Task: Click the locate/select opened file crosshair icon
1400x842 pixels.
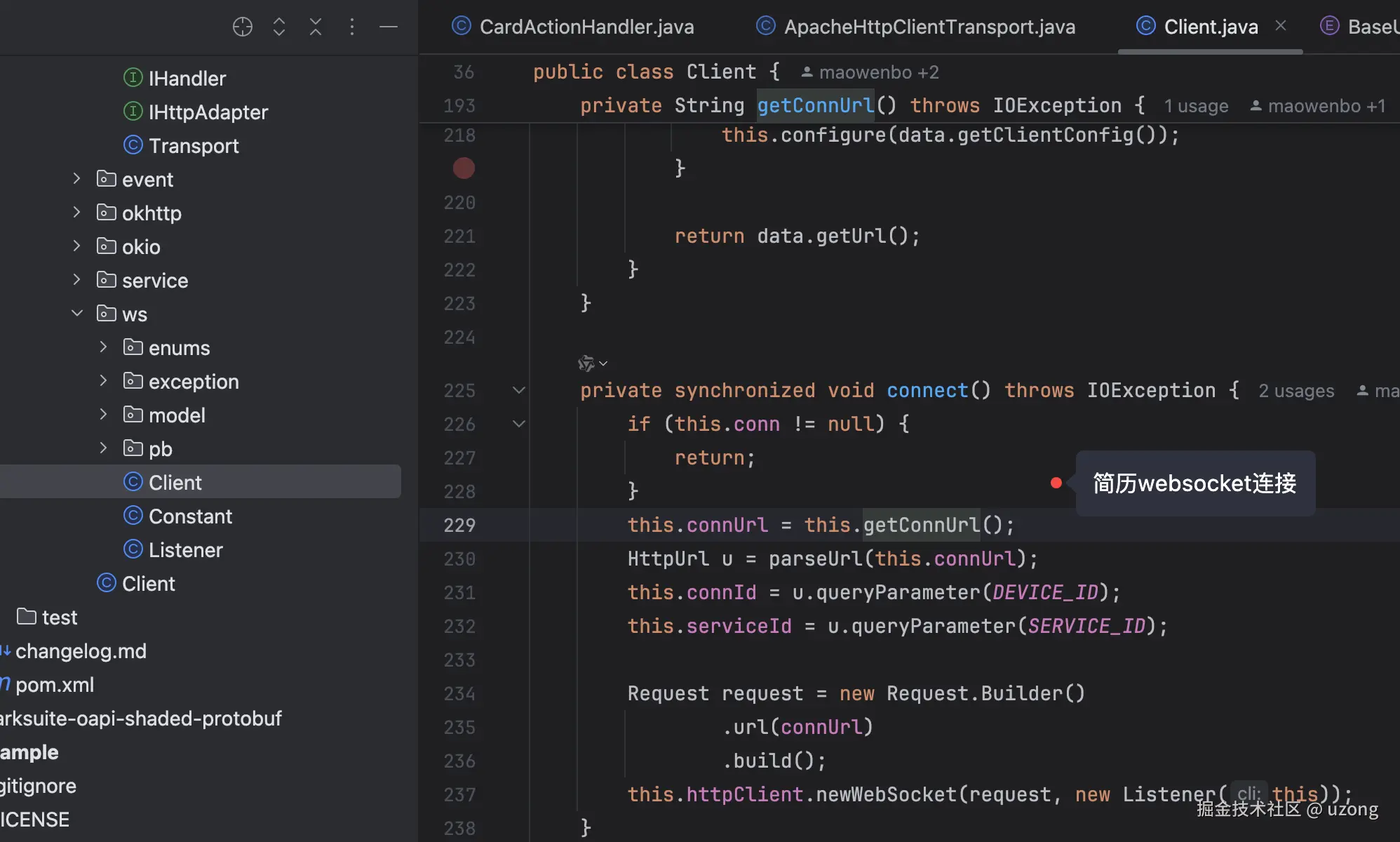Action: coord(242,27)
